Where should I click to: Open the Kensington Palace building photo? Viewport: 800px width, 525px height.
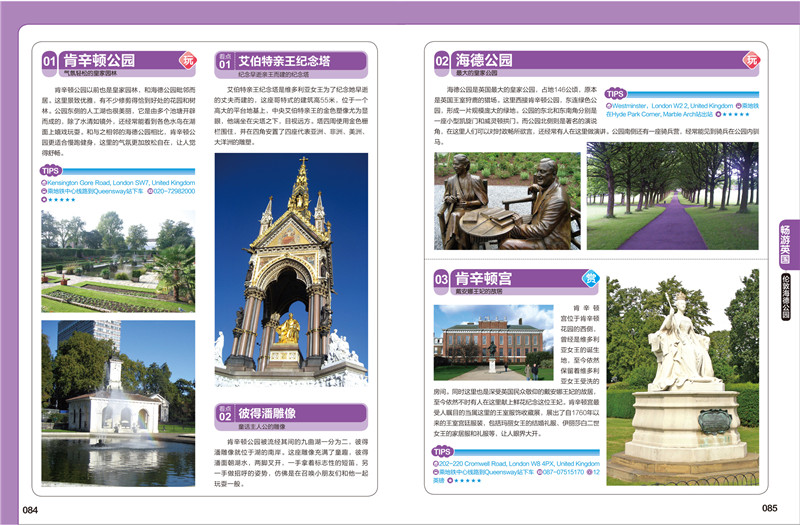point(493,343)
